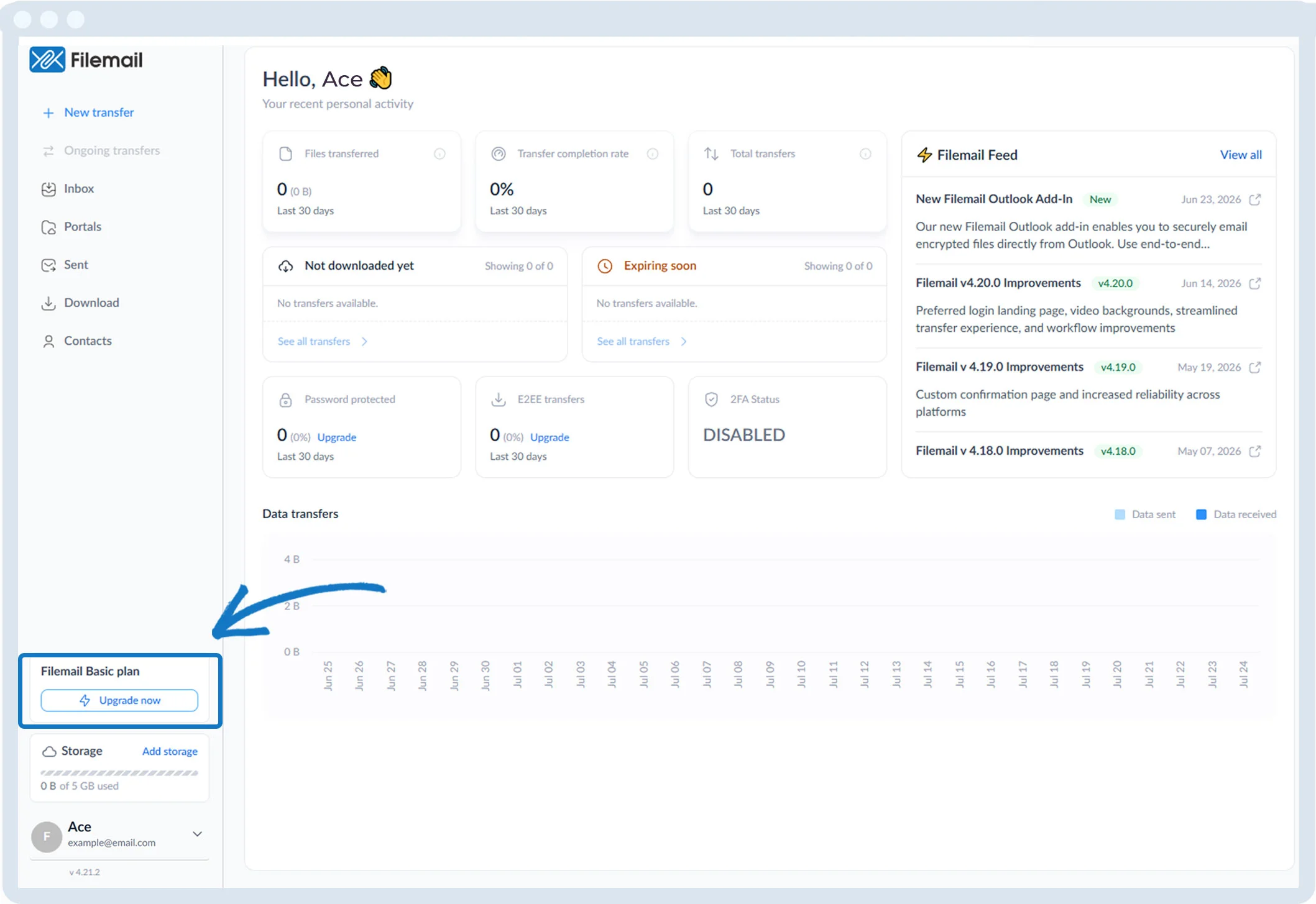Open external link for v 4.18.0 Improvements post

tap(1255, 451)
